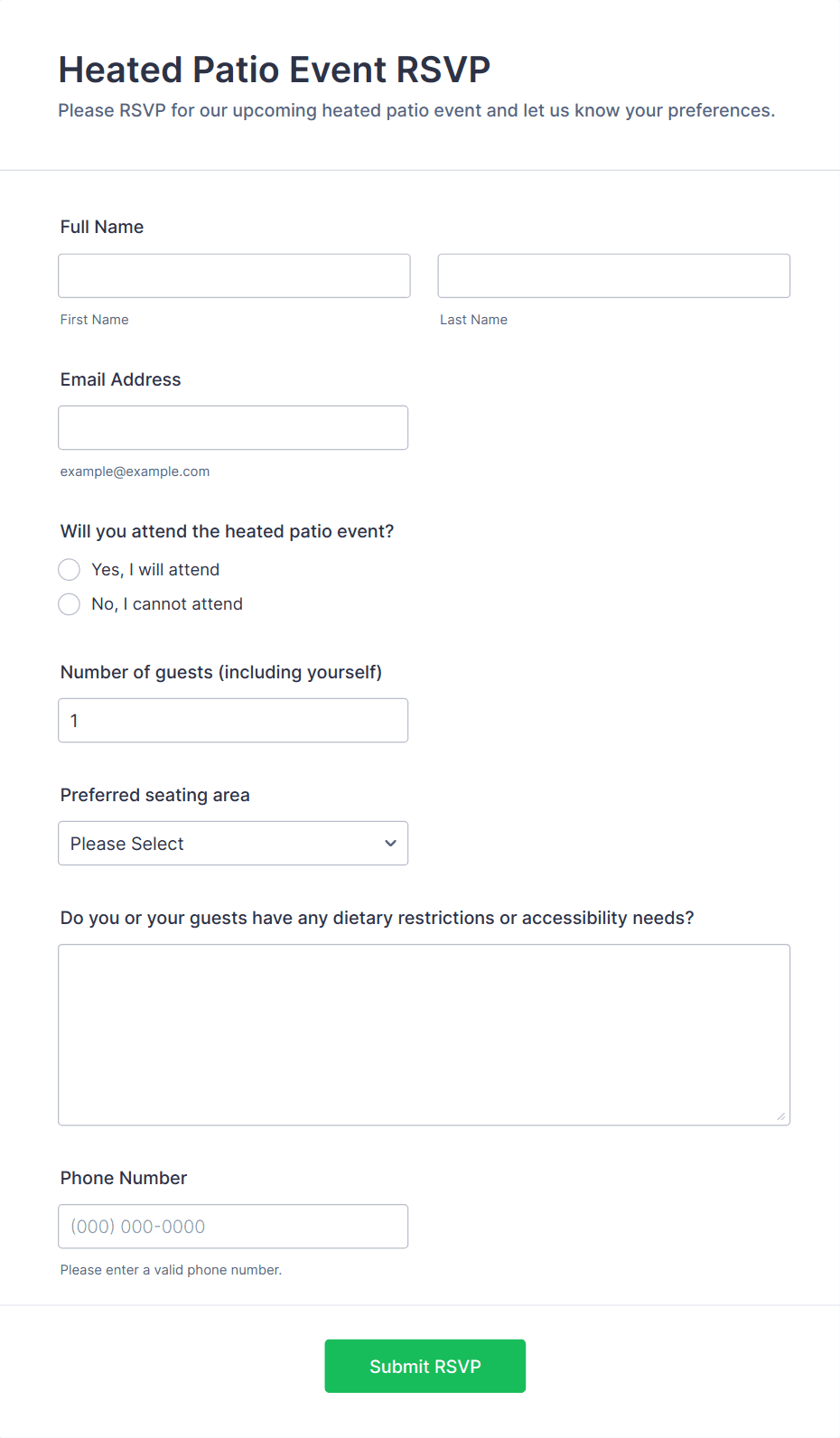Click the "Full Name" field label

[x=102, y=228]
